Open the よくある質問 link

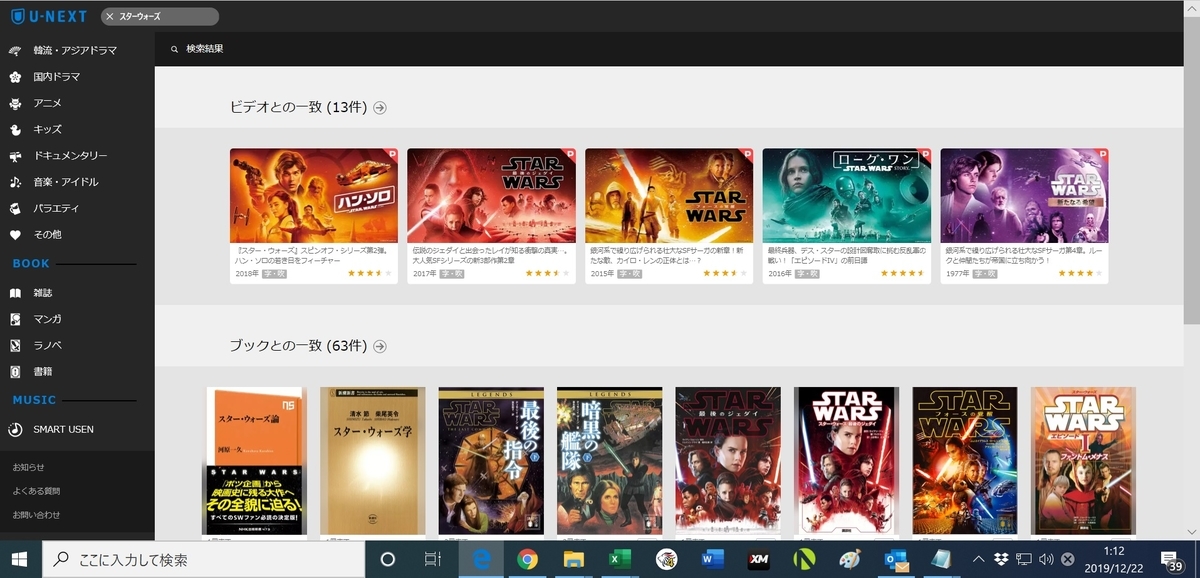tap(36, 491)
